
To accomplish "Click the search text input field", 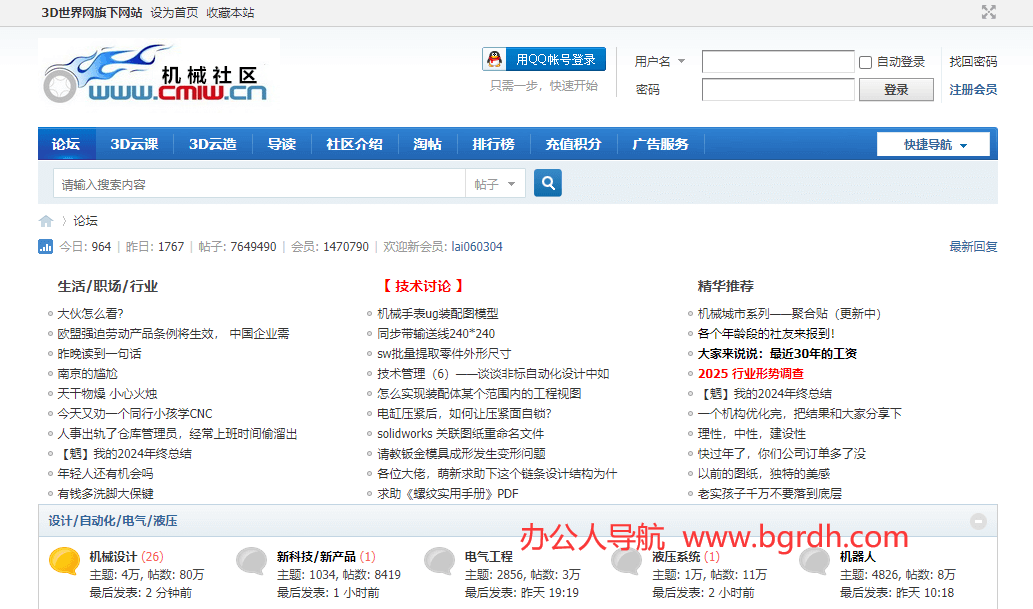I will [x=260, y=184].
